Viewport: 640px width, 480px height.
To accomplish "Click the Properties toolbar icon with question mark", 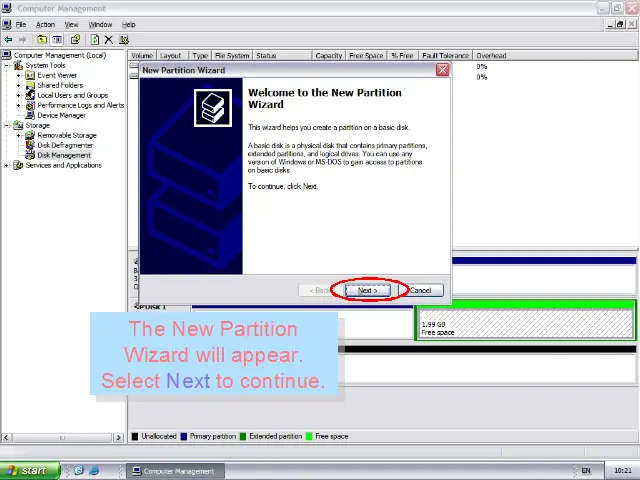I will pyautogui.click(x=75, y=40).
